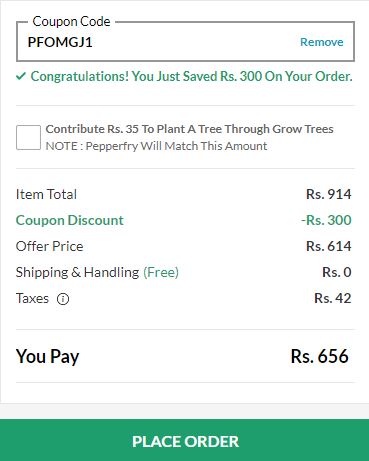The height and width of the screenshot is (461, 369).
Task: Click the Offer Price Rs. 614 value
Action: (329, 246)
